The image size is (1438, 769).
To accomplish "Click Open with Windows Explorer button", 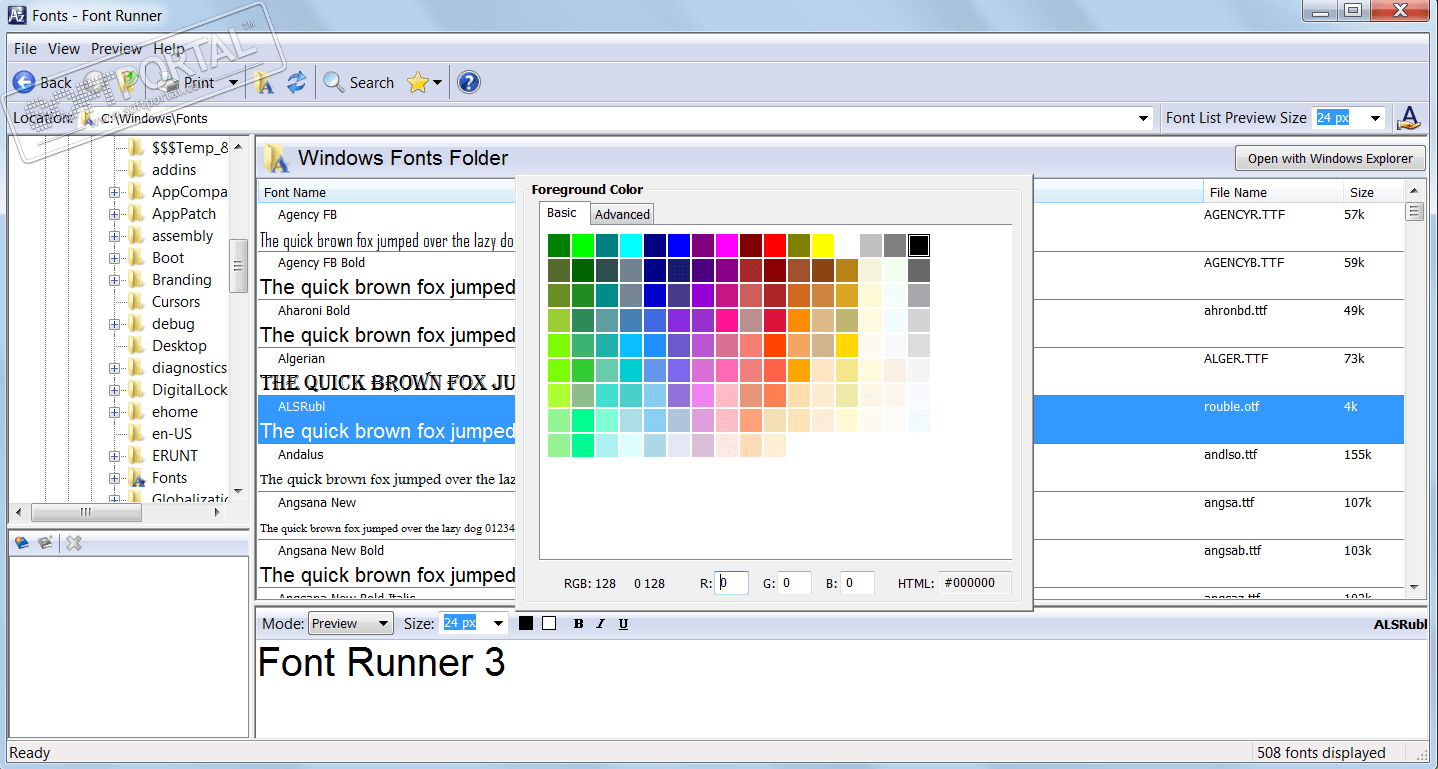I will pos(1330,158).
